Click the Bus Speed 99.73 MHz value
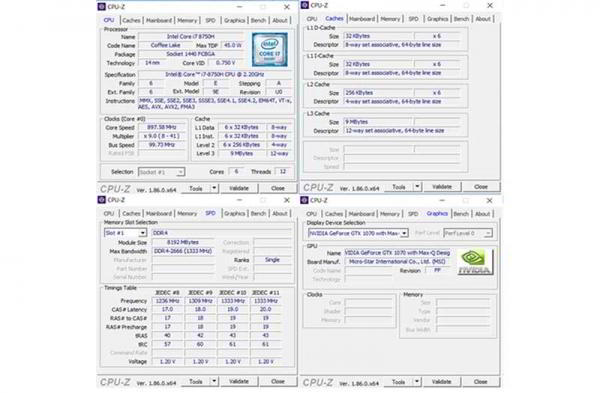Viewport: 600px width, 393px height. [x=162, y=145]
